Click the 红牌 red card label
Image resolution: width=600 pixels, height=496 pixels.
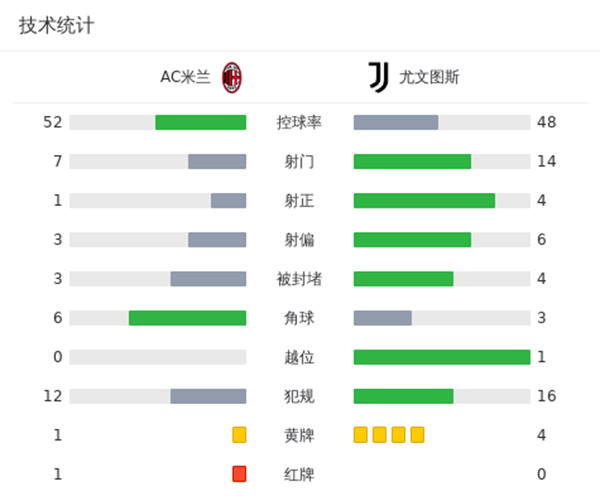click(x=299, y=475)
